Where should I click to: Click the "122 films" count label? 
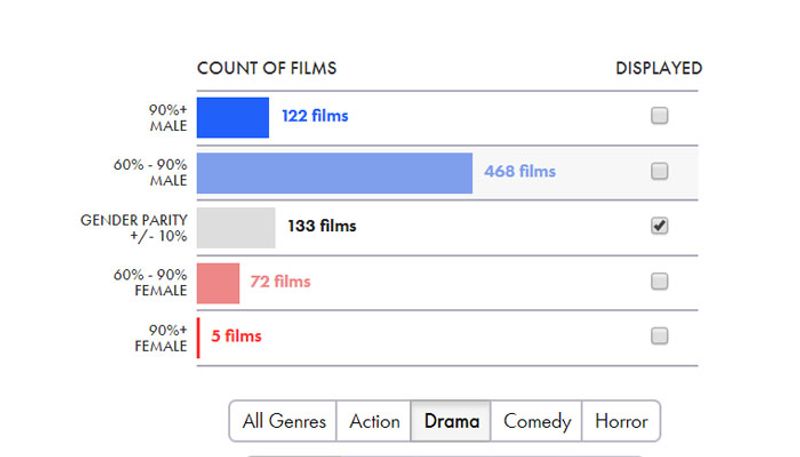315,116
